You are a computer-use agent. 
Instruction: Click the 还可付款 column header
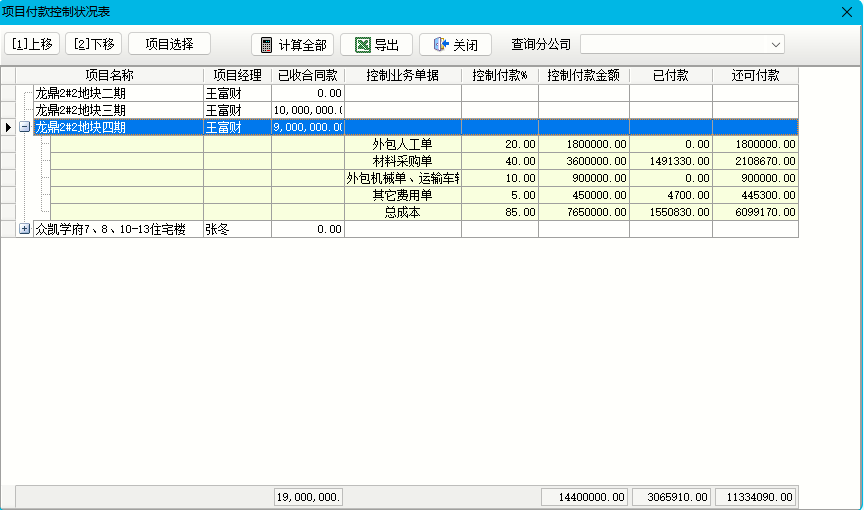pos(755,75)
